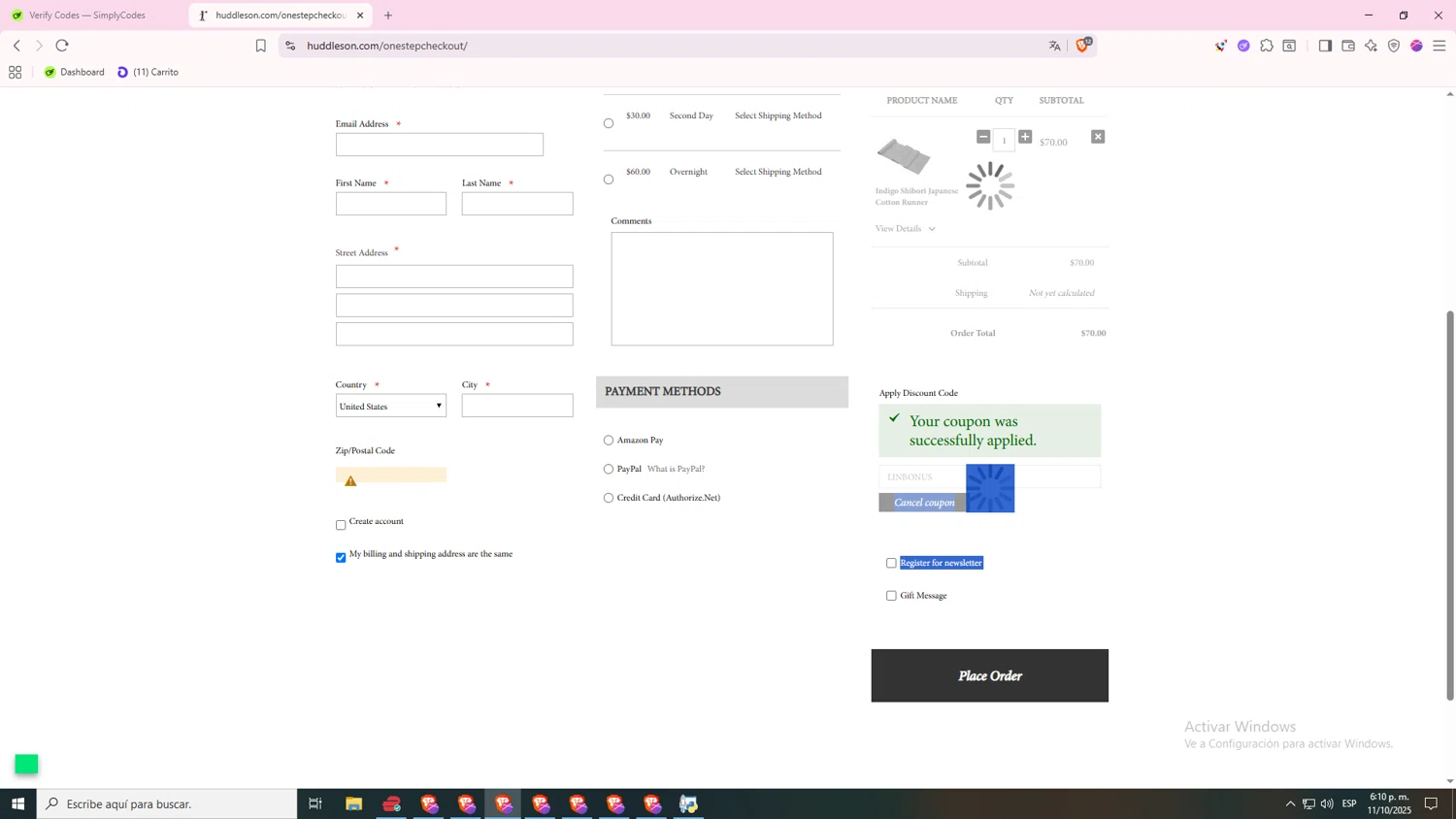Close the huddleson checkout tab
This screenshot has width=1456, height=819.
click(x=360, y=16)
